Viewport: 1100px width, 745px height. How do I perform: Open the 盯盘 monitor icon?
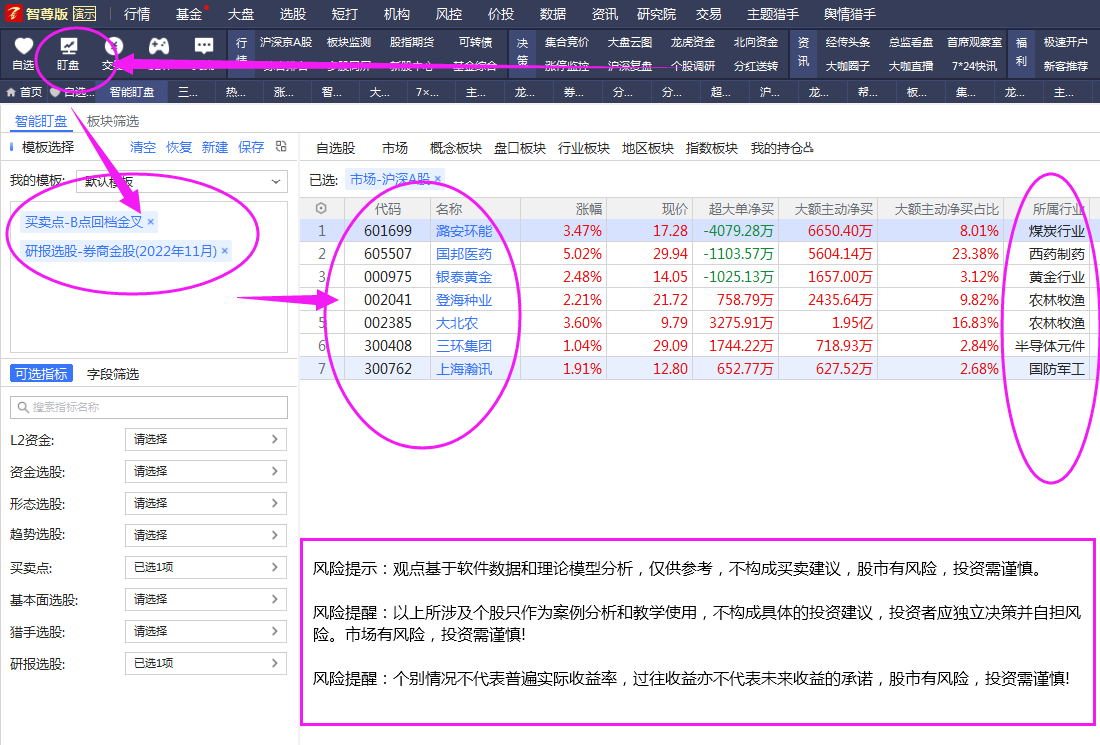pos(68,53)
